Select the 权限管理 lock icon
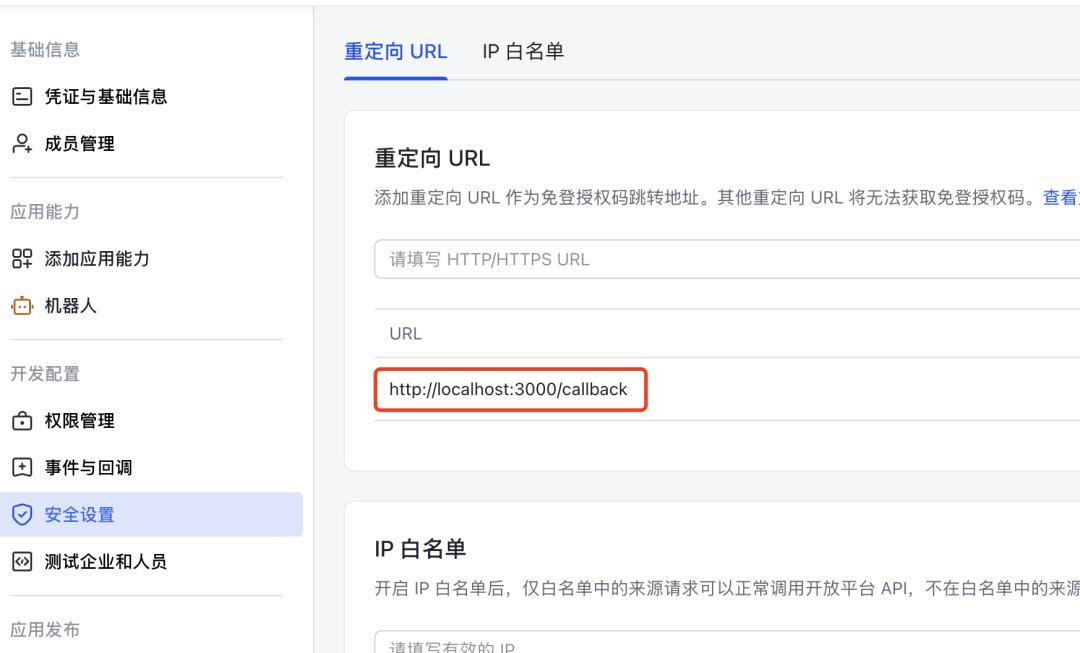 click(21, 420)
